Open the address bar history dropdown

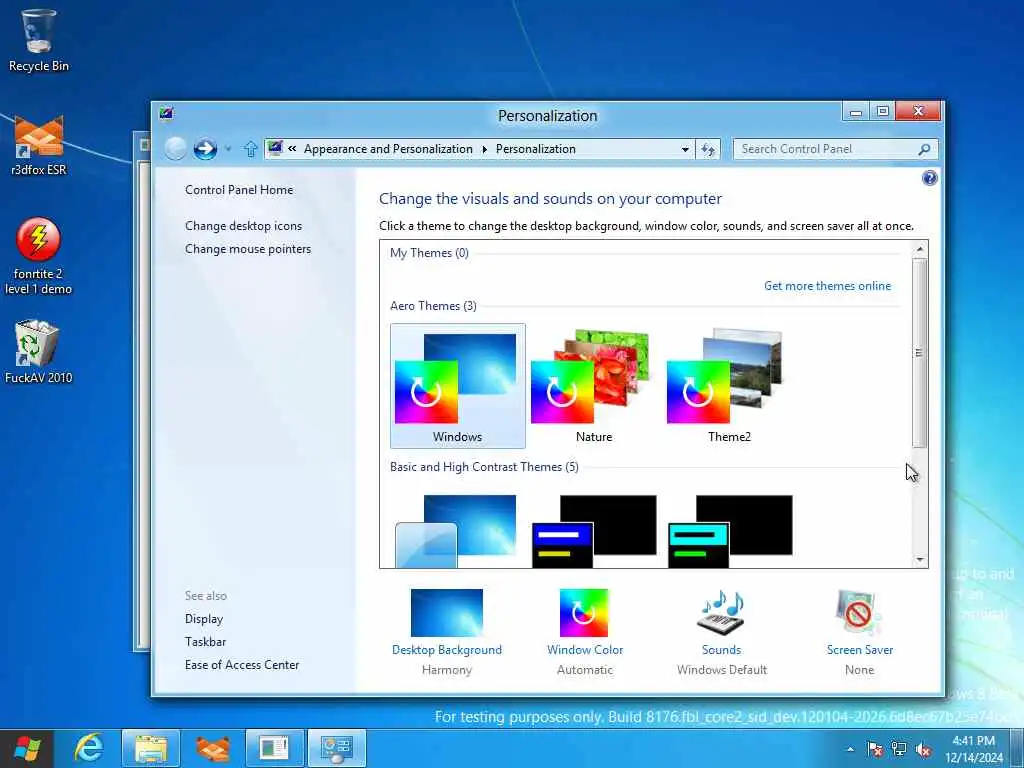point(685,150)
